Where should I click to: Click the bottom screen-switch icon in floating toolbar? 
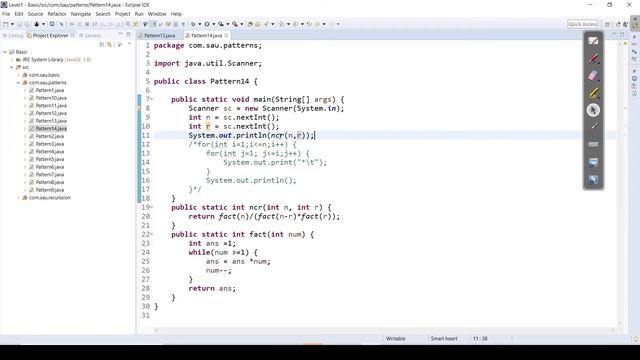(x=593, y=180)
